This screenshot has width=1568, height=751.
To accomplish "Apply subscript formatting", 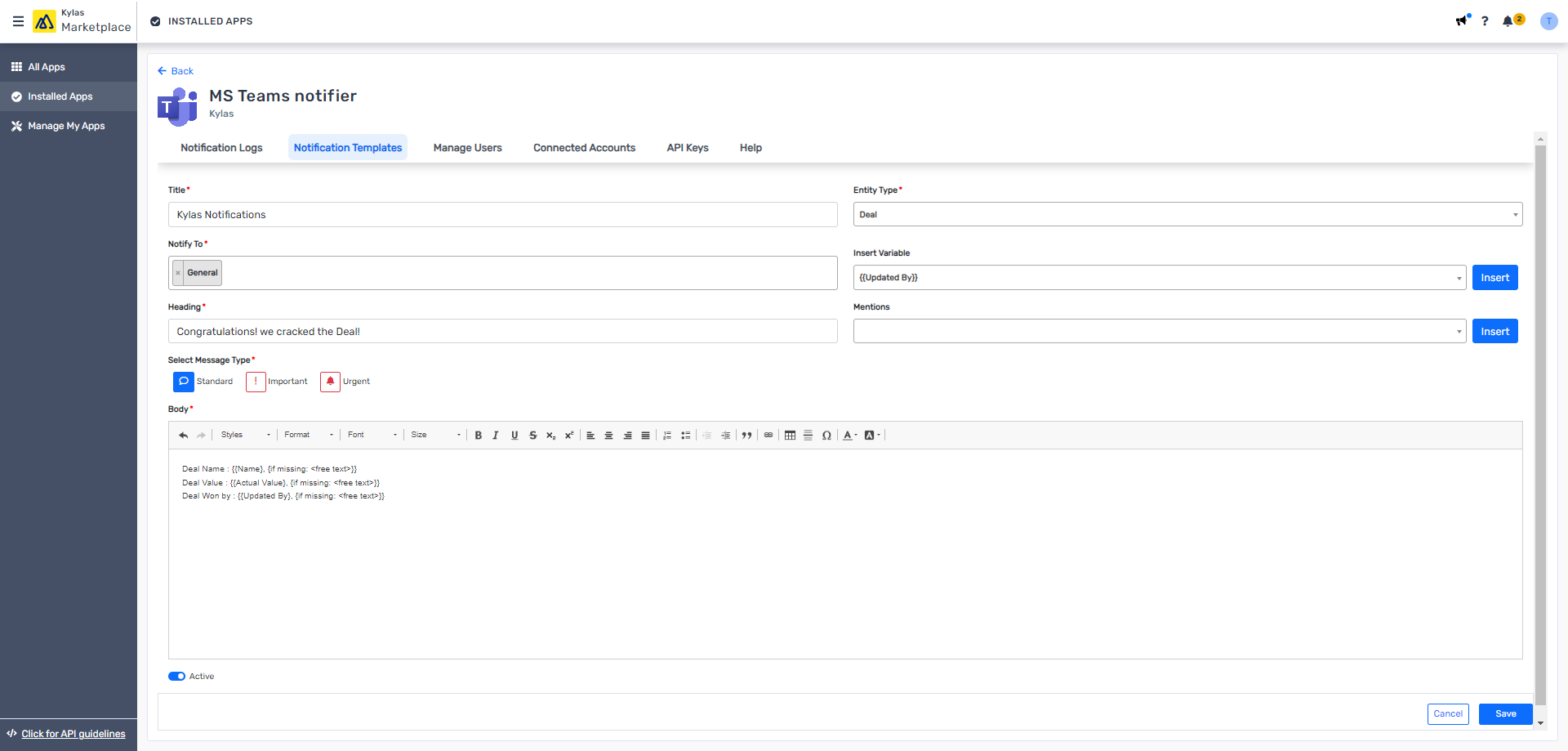I will [551, 436].
